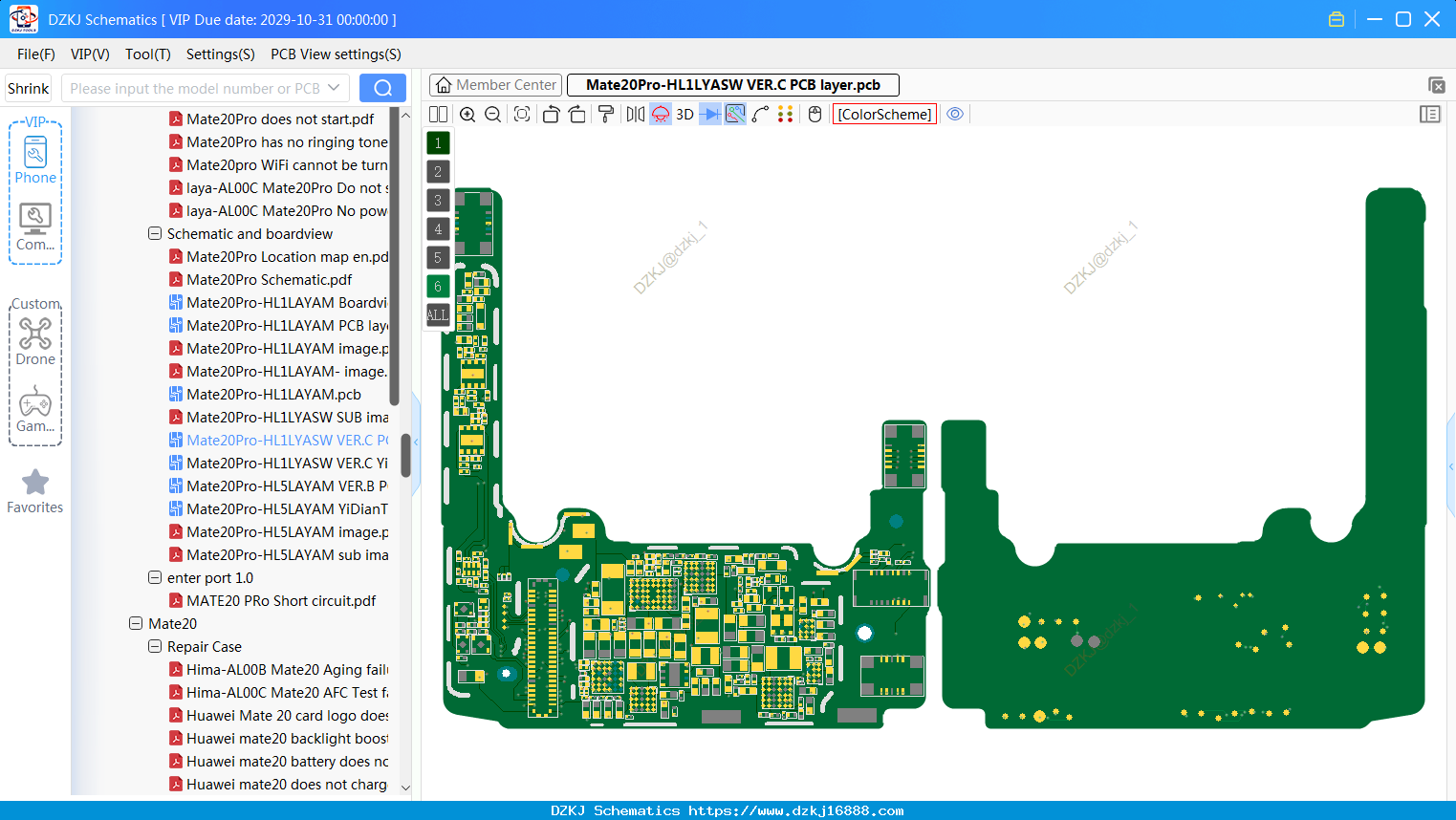Collapse the Schematic and boardview folder
Screen dimensions: 1456x820
tap(155, 234)
